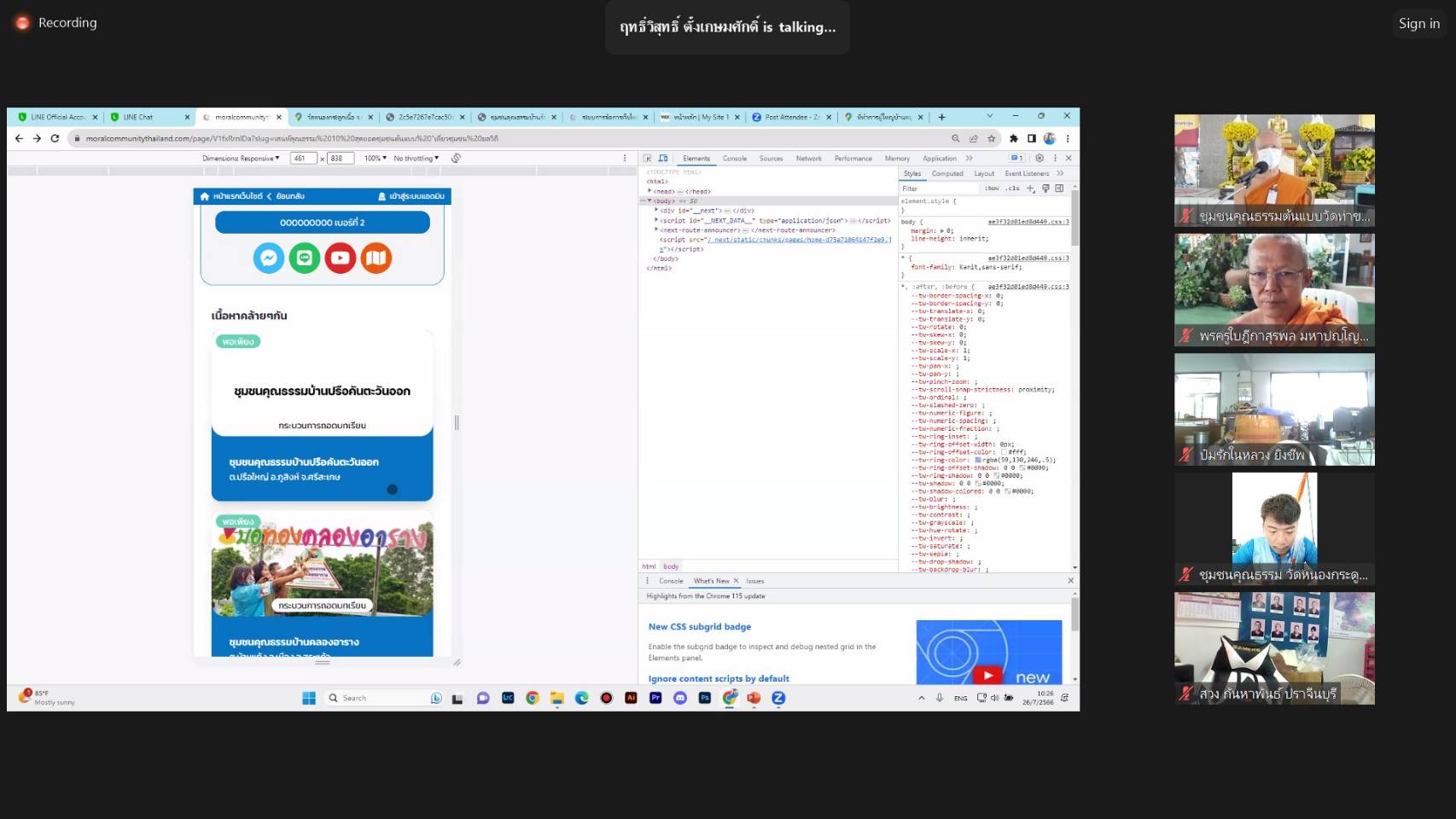Viewport: 1456px width, 819px height.
Task: Switch to the Sources panel tab
Action: pos(771,159)
